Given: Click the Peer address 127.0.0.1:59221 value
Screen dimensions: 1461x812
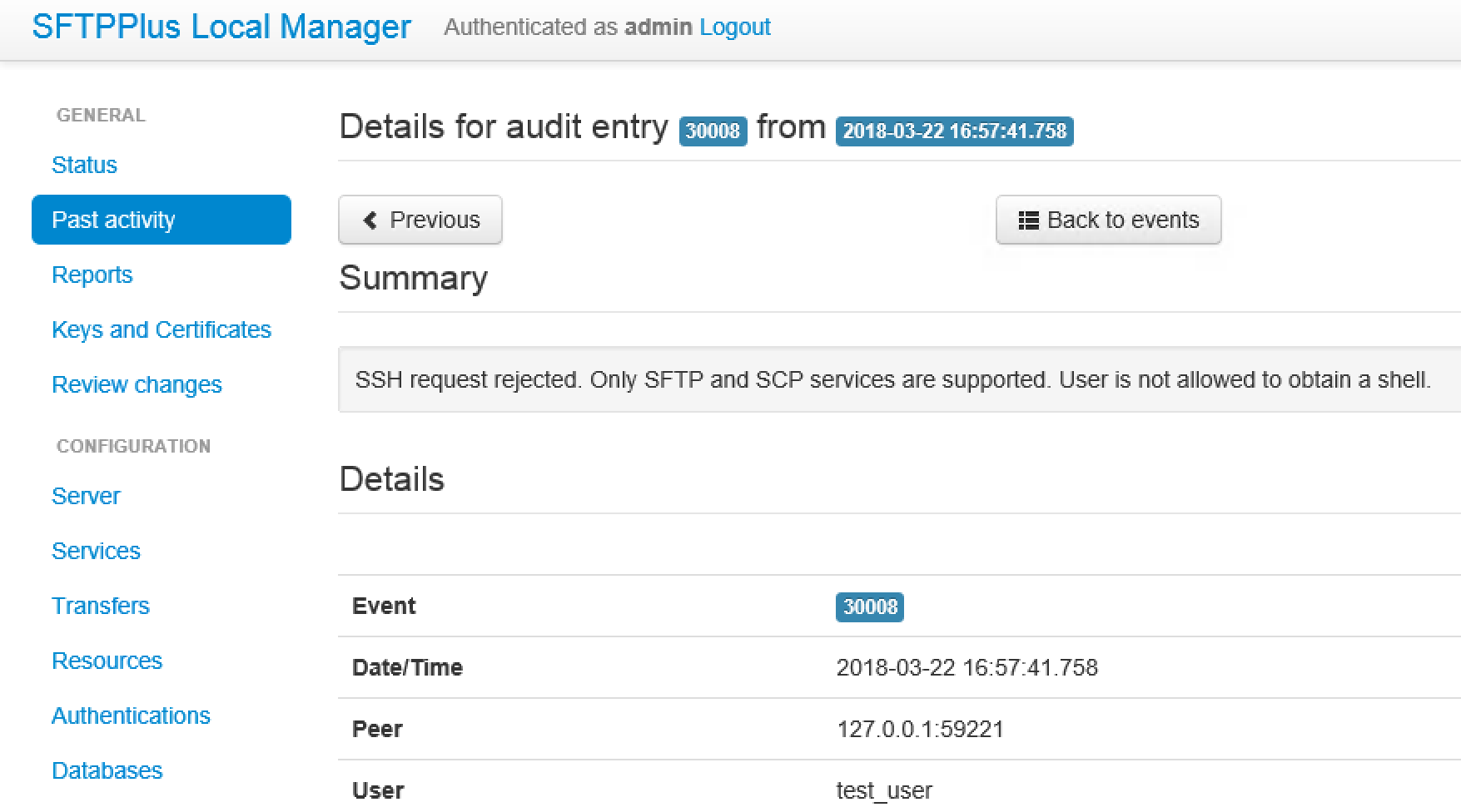Looking at the screenshot, I should [920, 729].
